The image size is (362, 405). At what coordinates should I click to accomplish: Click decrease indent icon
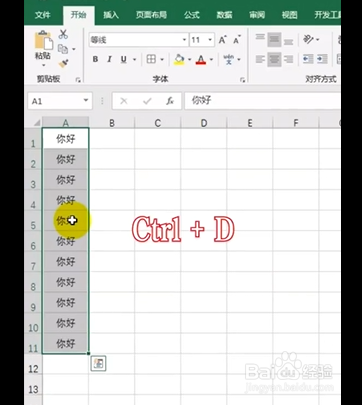[x=308, y=59]
